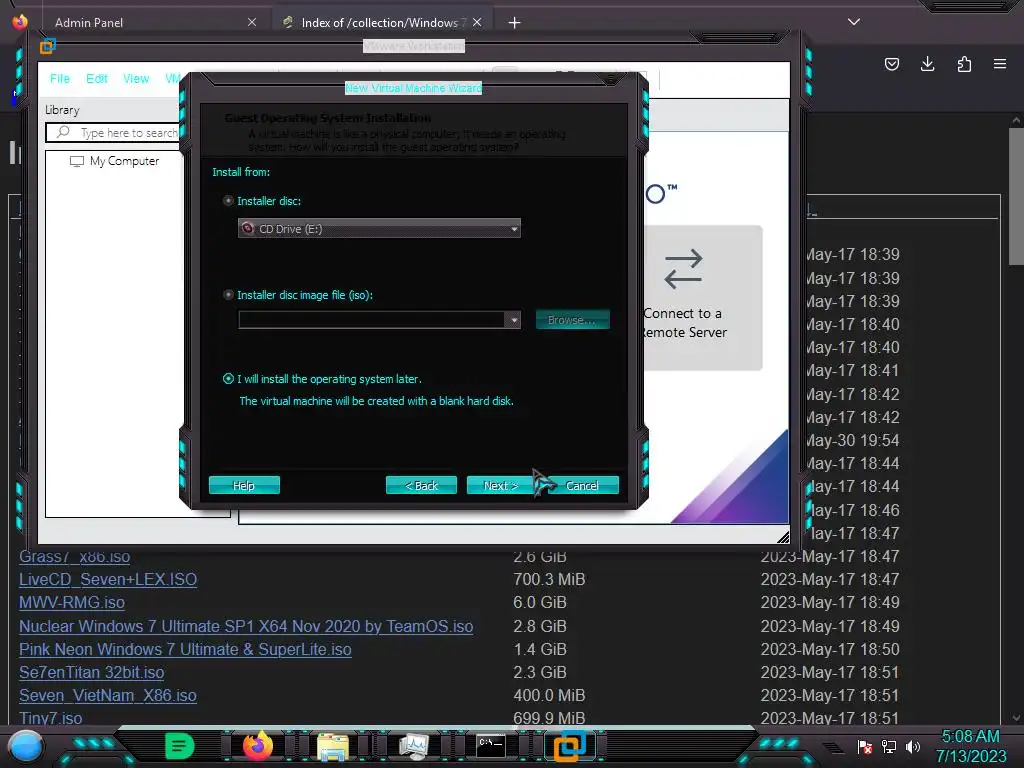Close the Admin Panel tab
This screenshot has width=1024, height=768.
pos(252,22)
